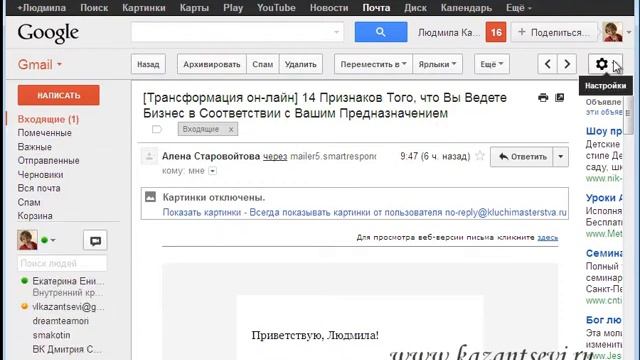Viewport: 640px width, 360px height.
Task: Expand the Gmail product dropdown
Action: point(40,64)
